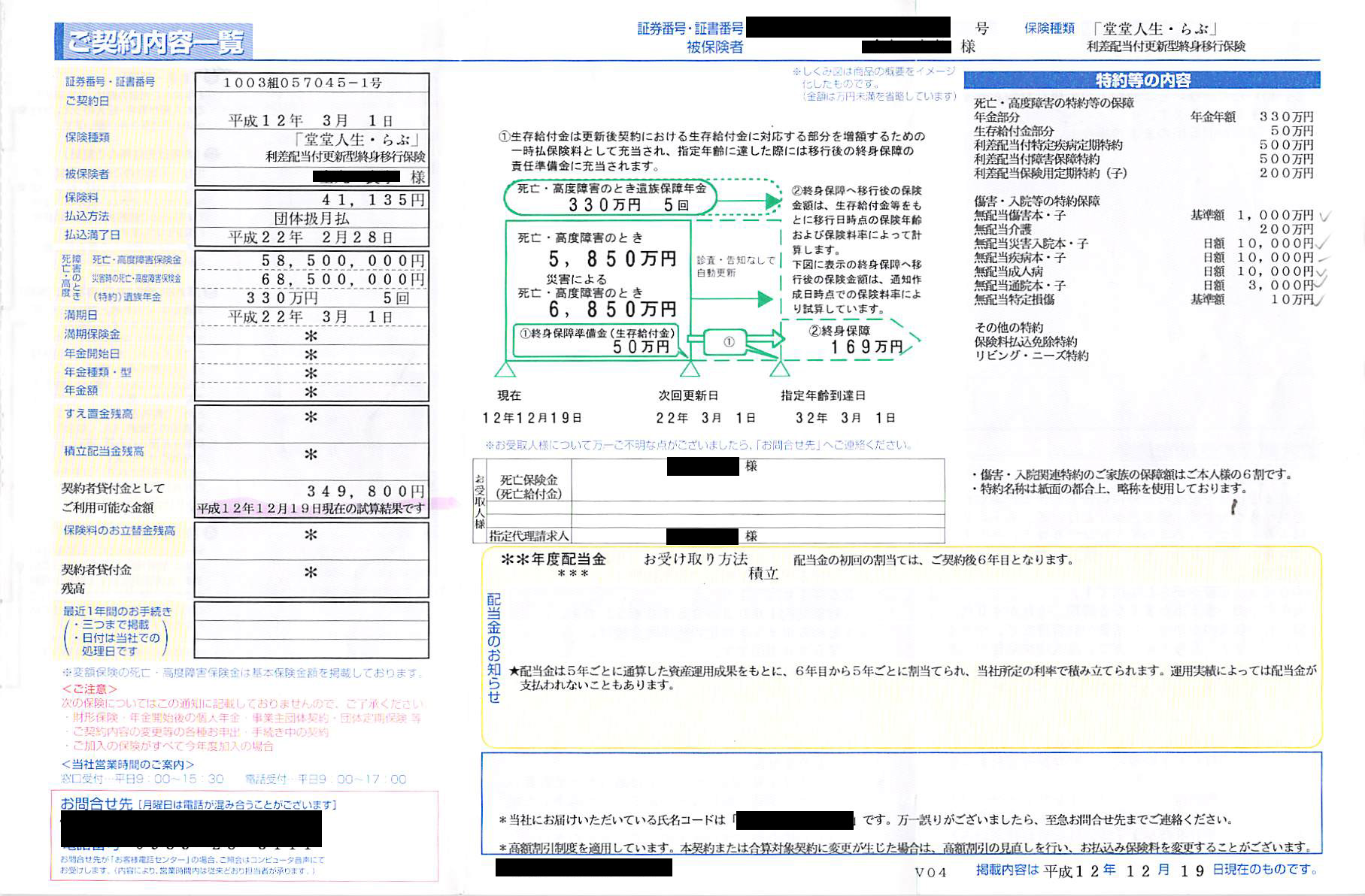Click the **年度配当金 heading
This screenshot has width=1365, height=896.
[x=553, y=559]
